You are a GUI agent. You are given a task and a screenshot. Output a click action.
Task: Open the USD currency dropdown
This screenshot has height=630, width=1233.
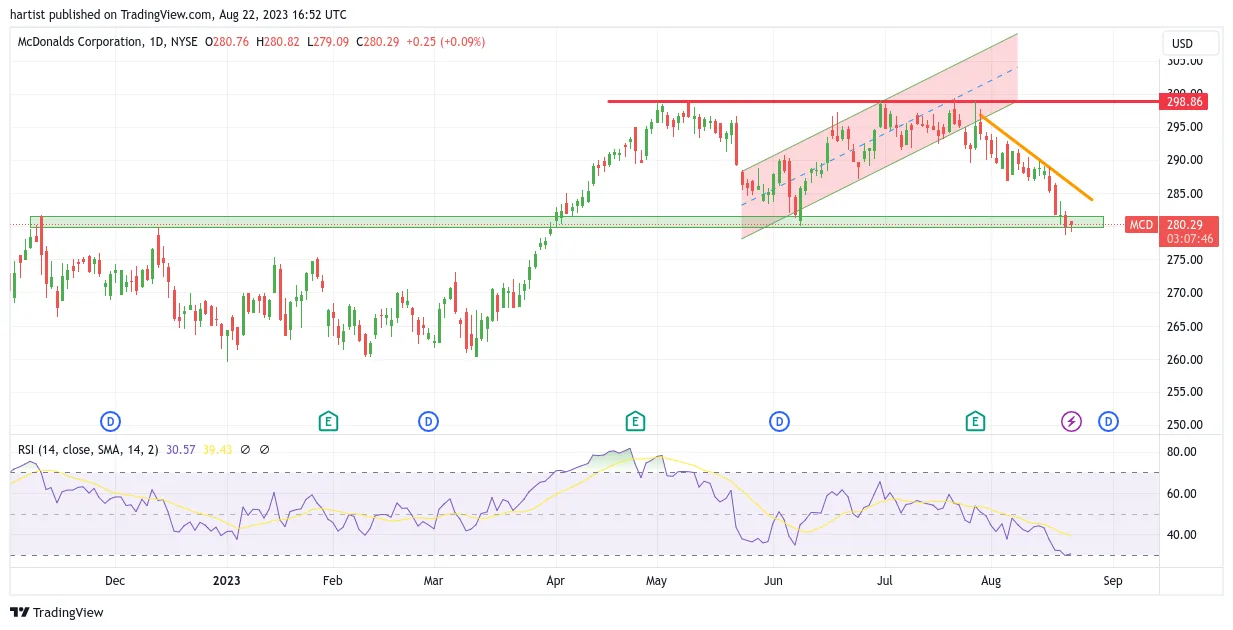tap(1190, 43)
